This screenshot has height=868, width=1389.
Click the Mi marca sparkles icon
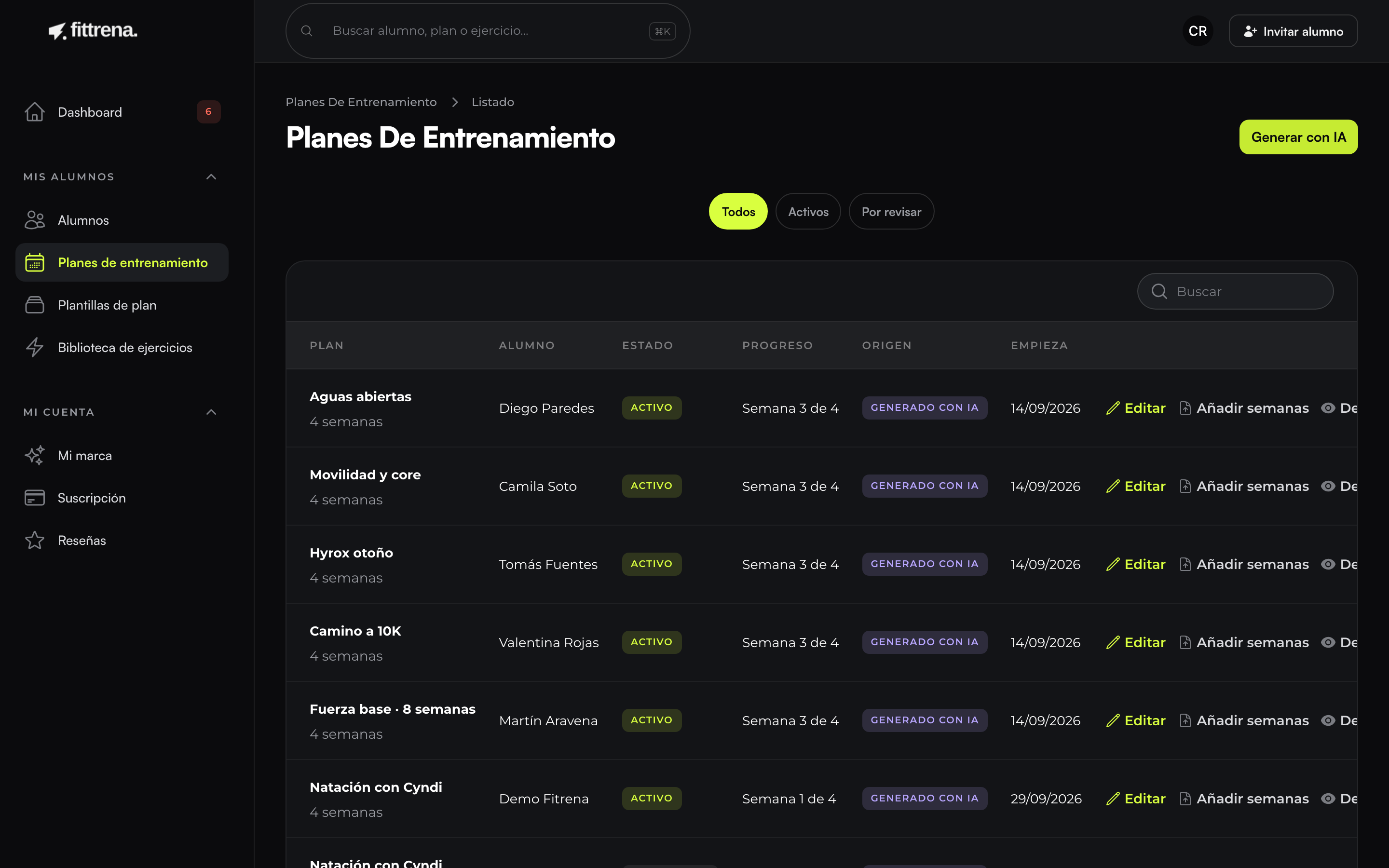pyautogui.click(x=34, y=455)
